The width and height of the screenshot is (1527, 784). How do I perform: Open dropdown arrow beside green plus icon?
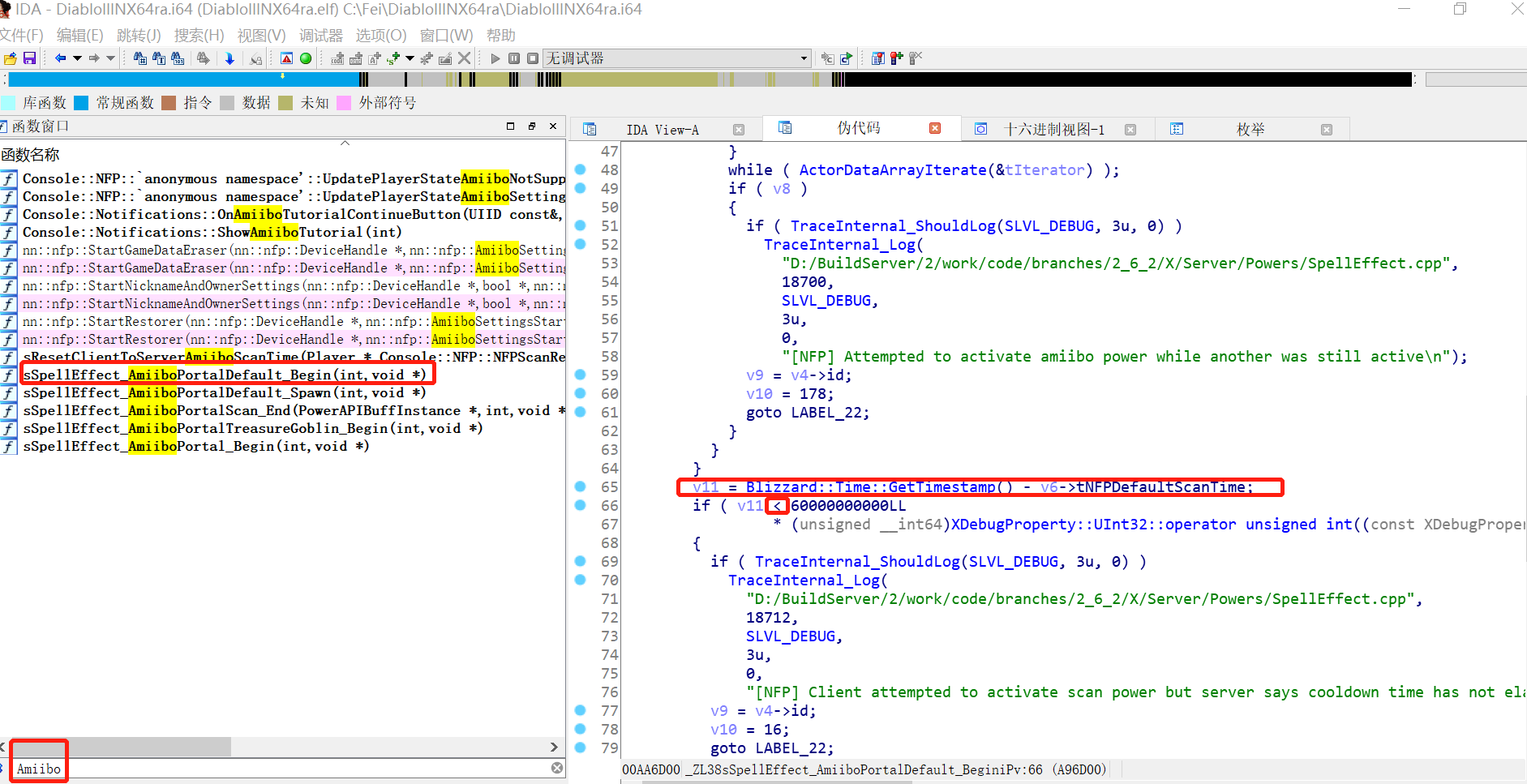(410, 58)
